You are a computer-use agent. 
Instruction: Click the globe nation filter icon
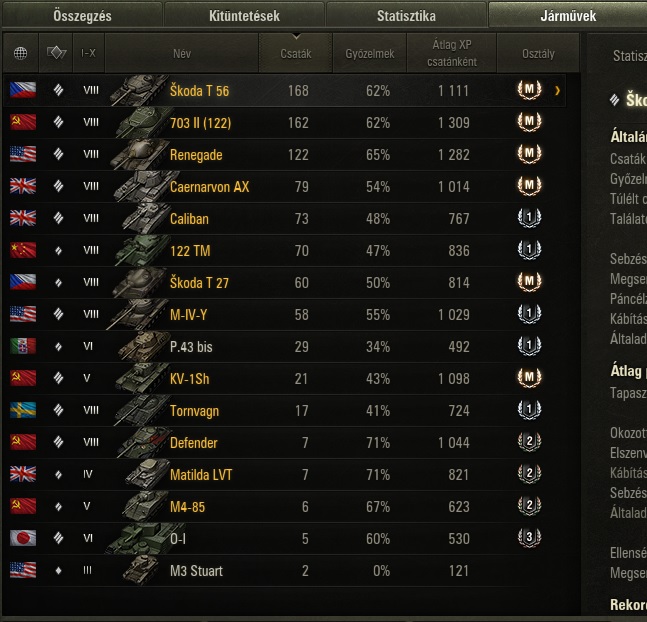point(20,53)
